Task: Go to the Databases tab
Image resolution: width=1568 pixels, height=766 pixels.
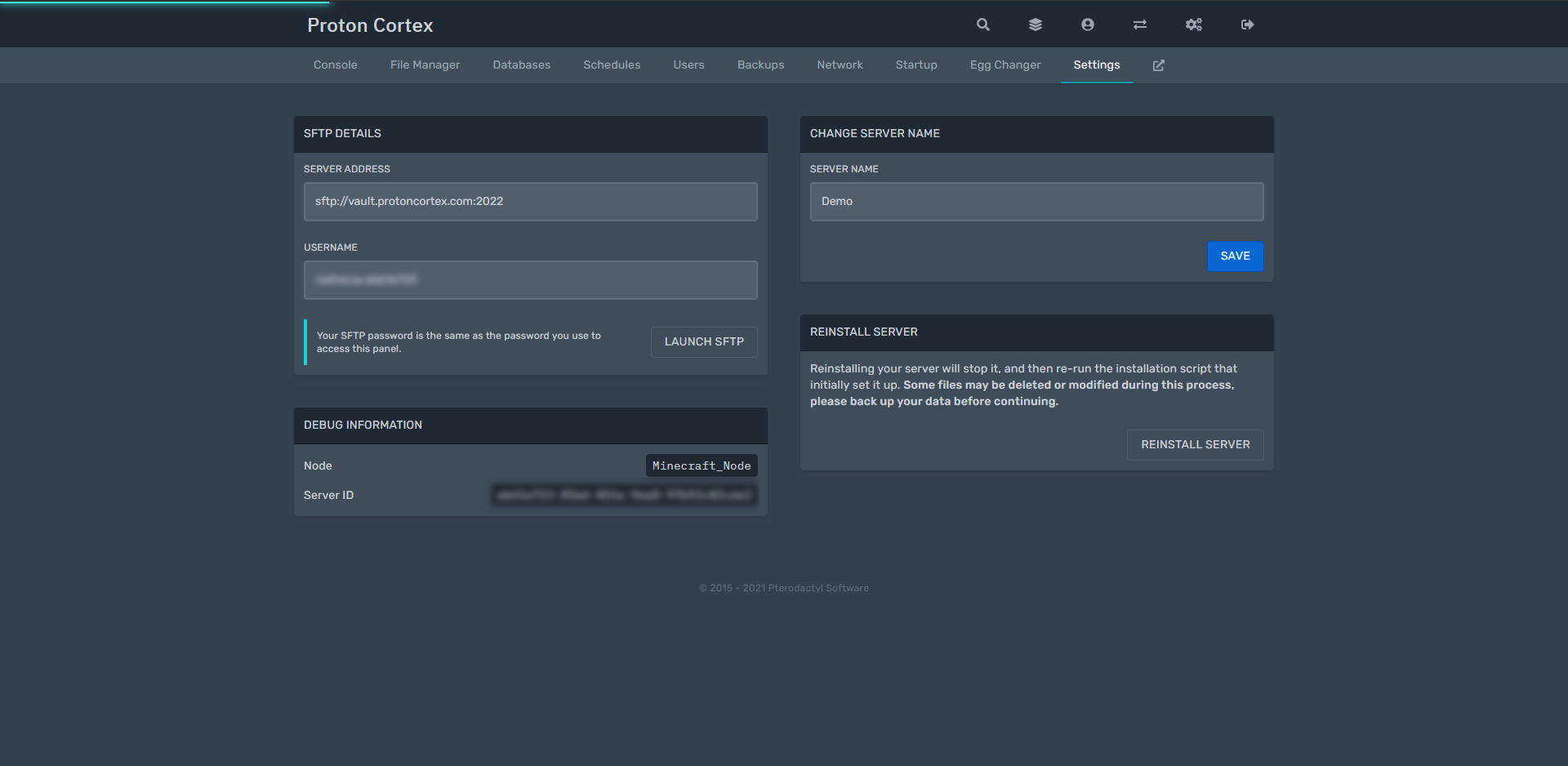Action: tap(521, 65)
